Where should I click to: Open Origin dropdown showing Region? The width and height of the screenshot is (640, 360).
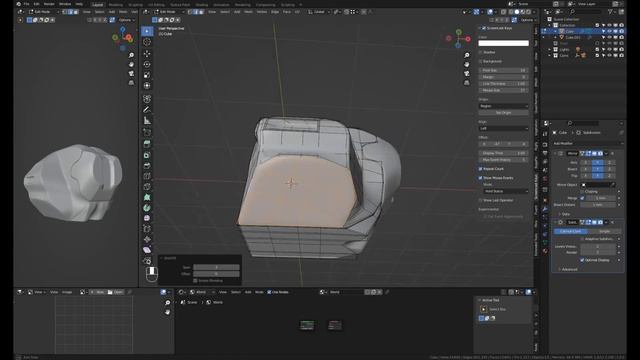click(503, 106)
